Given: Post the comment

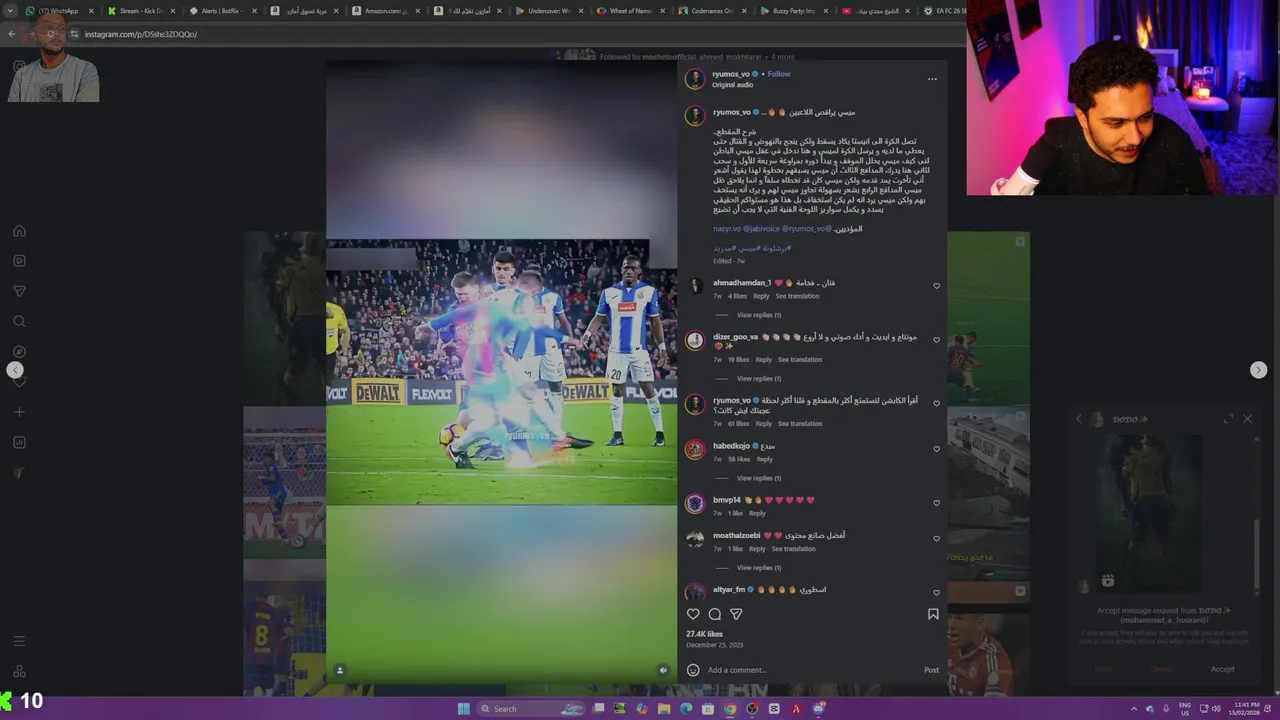Looking at the screenshot, I should (931, 670).
